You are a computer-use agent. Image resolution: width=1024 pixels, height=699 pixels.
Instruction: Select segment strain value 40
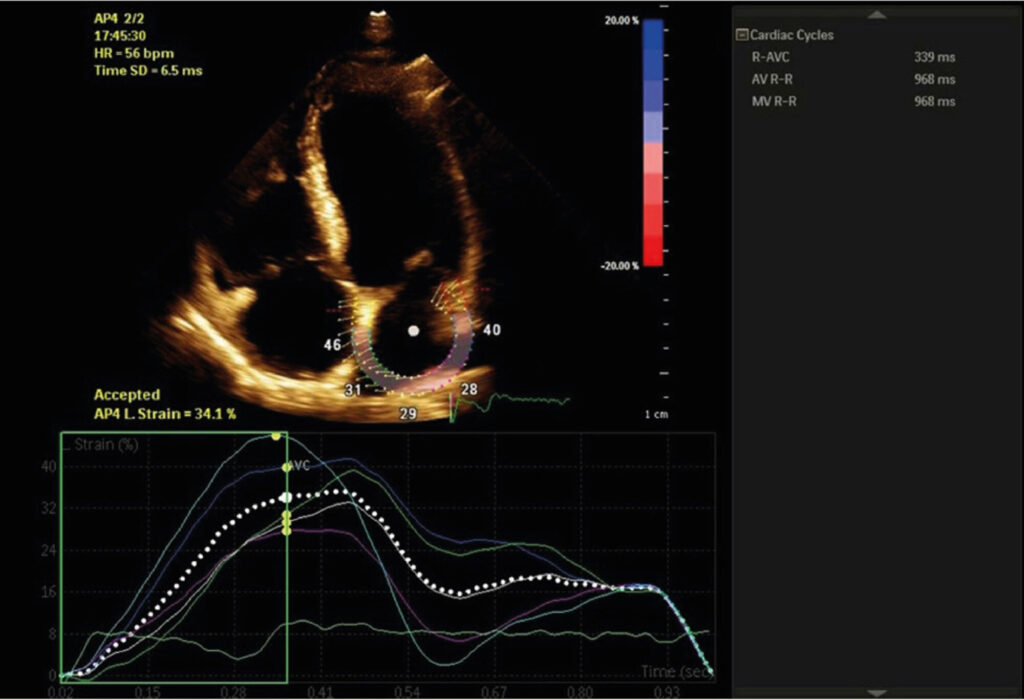(491, 330)
